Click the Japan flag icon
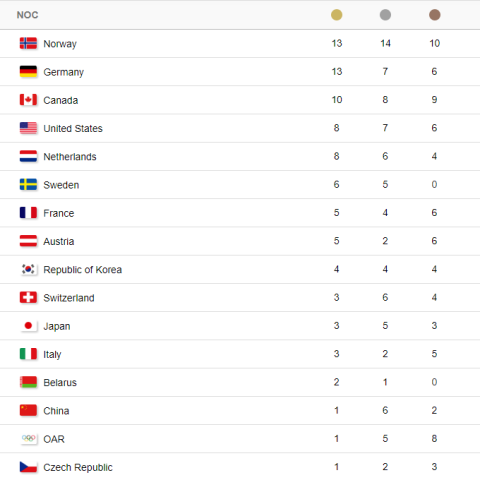480x480 pixels. [x=28, y=326]
